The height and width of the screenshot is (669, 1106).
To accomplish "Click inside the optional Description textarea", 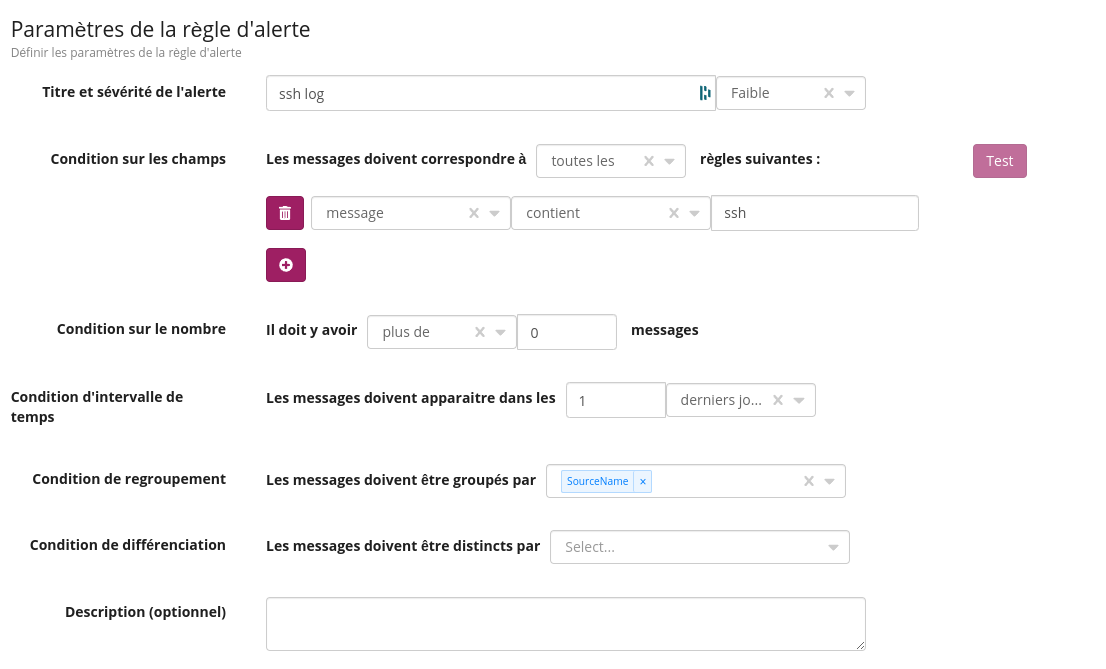I will 565,624.
